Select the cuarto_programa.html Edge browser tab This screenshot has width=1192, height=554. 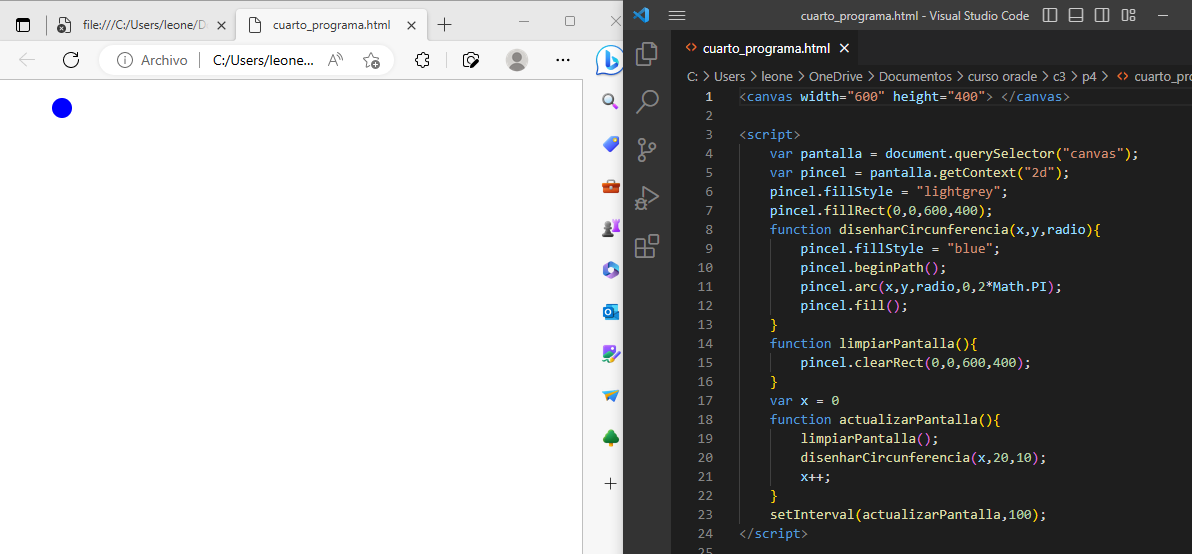coord(331,25)
